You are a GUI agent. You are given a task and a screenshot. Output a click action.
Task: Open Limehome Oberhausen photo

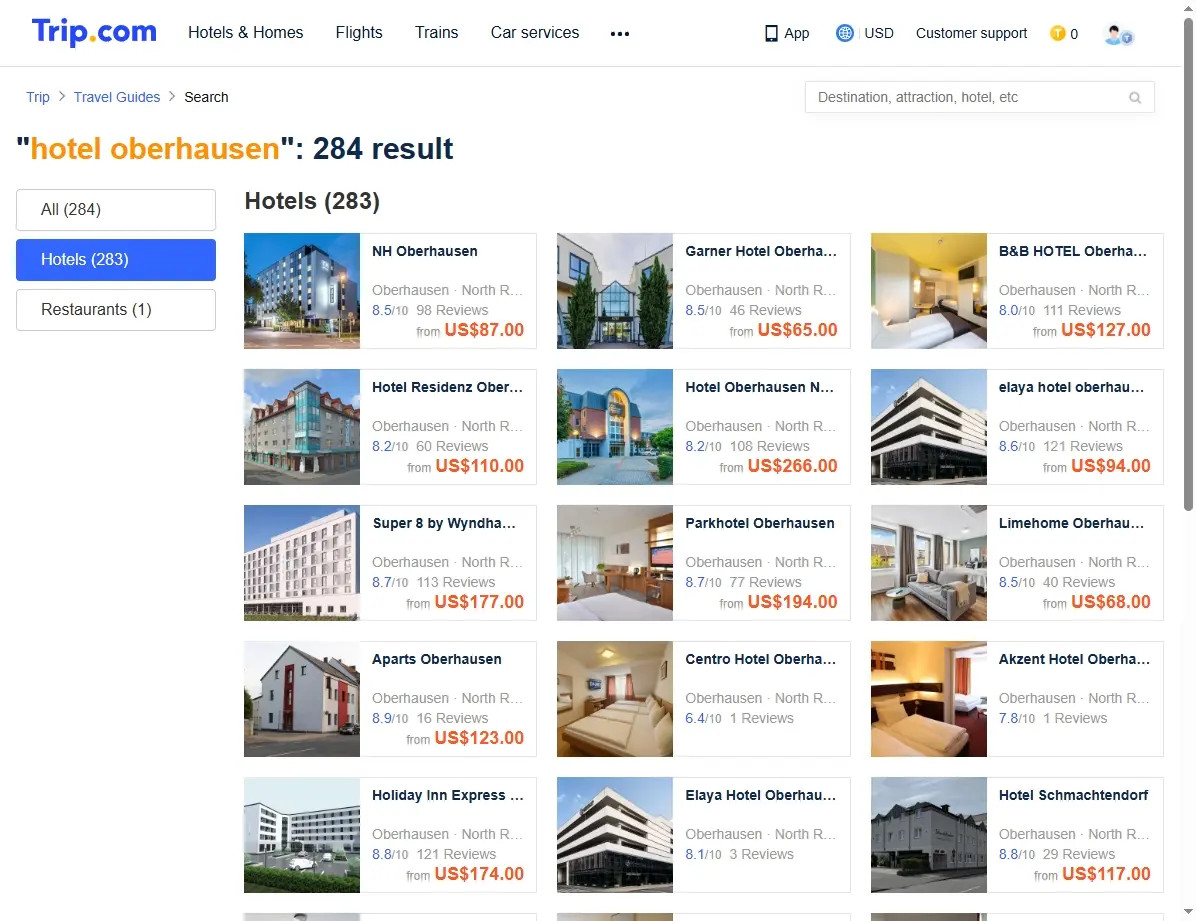click(x=928, y=562)
